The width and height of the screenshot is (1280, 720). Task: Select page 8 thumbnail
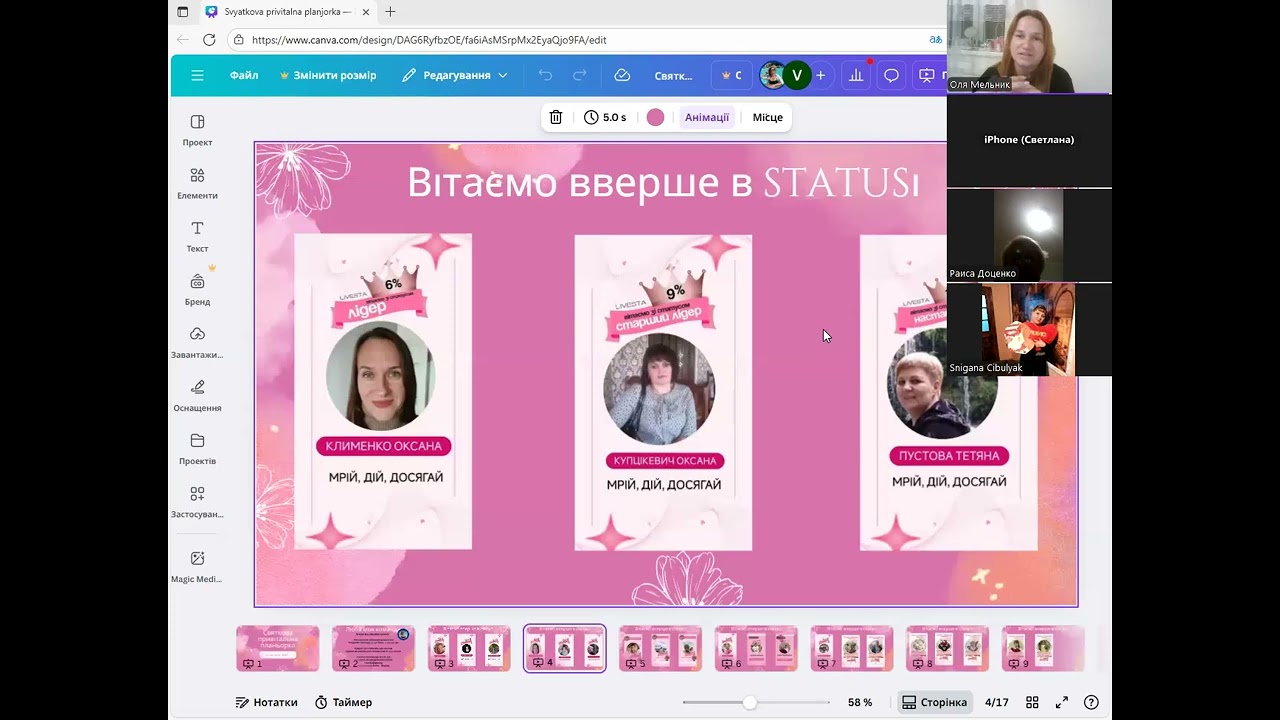[948, 648]
